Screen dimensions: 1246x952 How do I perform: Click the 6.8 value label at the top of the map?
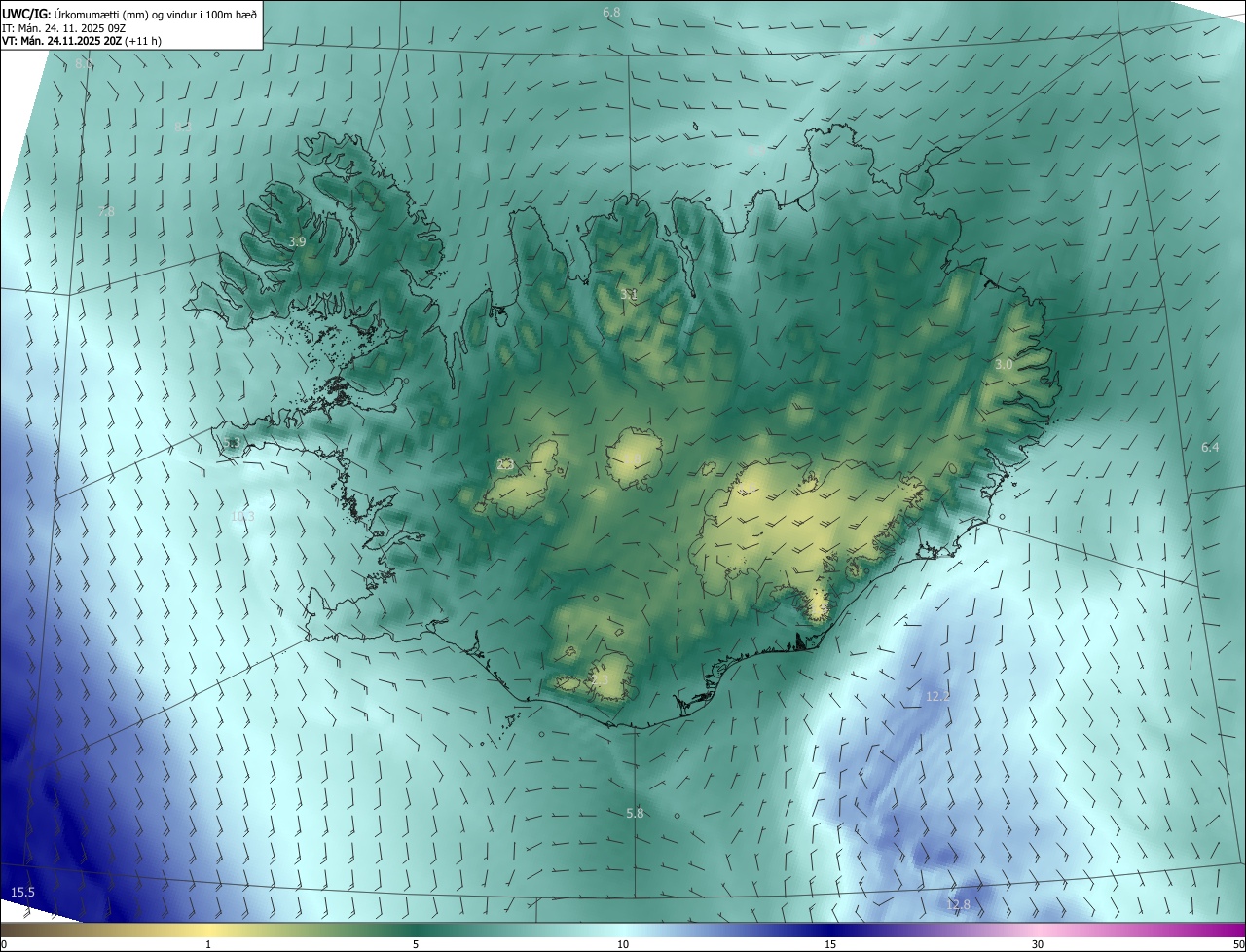[x=611, y=12]
